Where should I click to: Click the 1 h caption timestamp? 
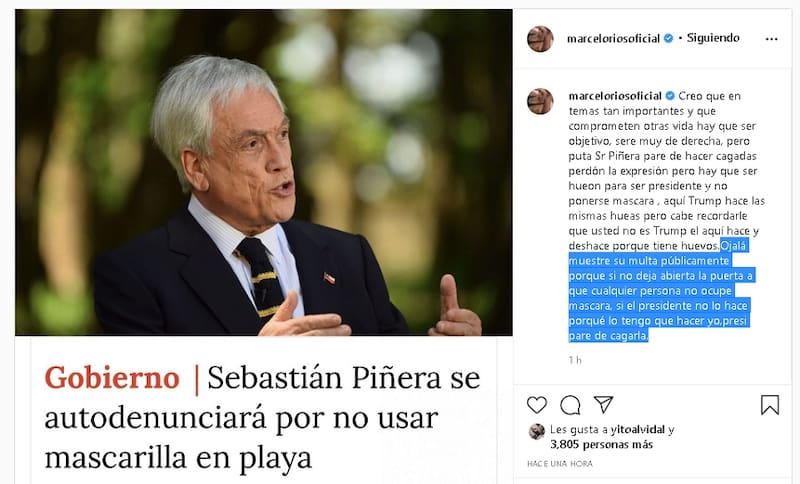pos(575,360)
